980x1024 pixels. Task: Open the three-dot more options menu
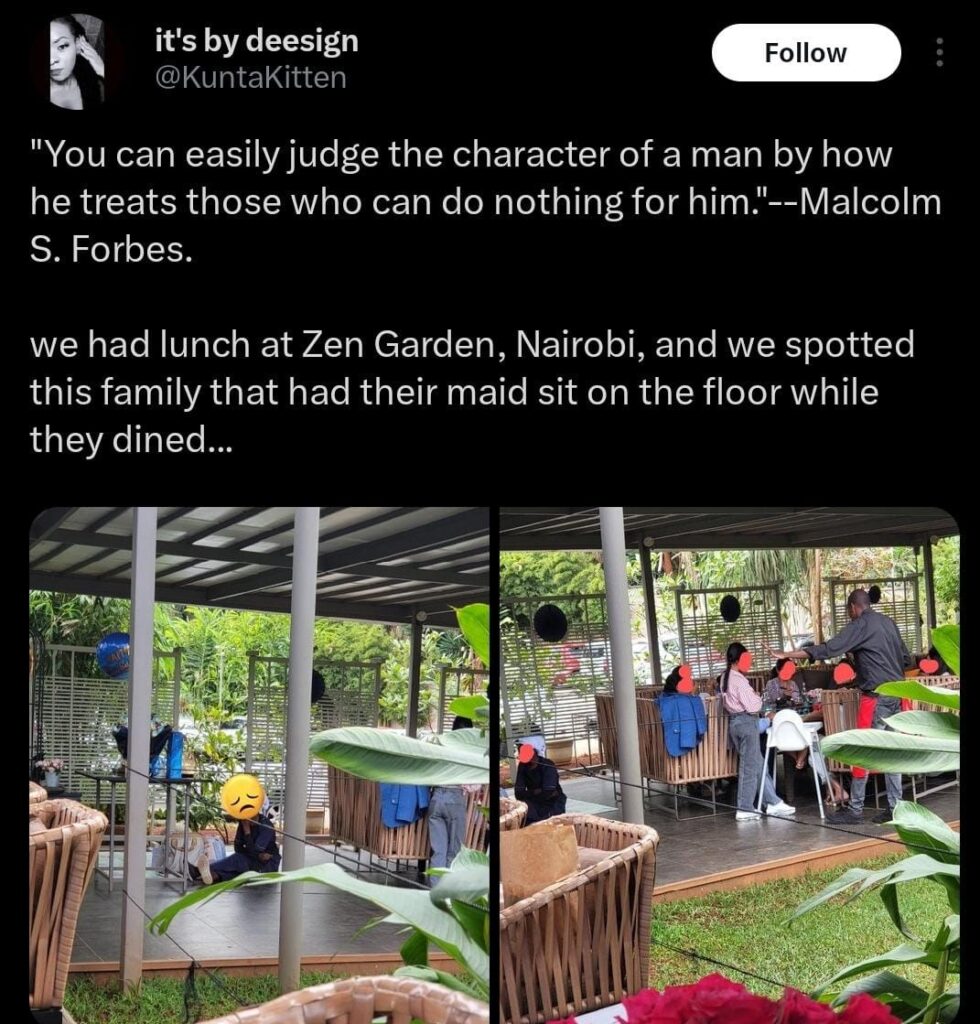pyautogui.click(x=940, y=52)
